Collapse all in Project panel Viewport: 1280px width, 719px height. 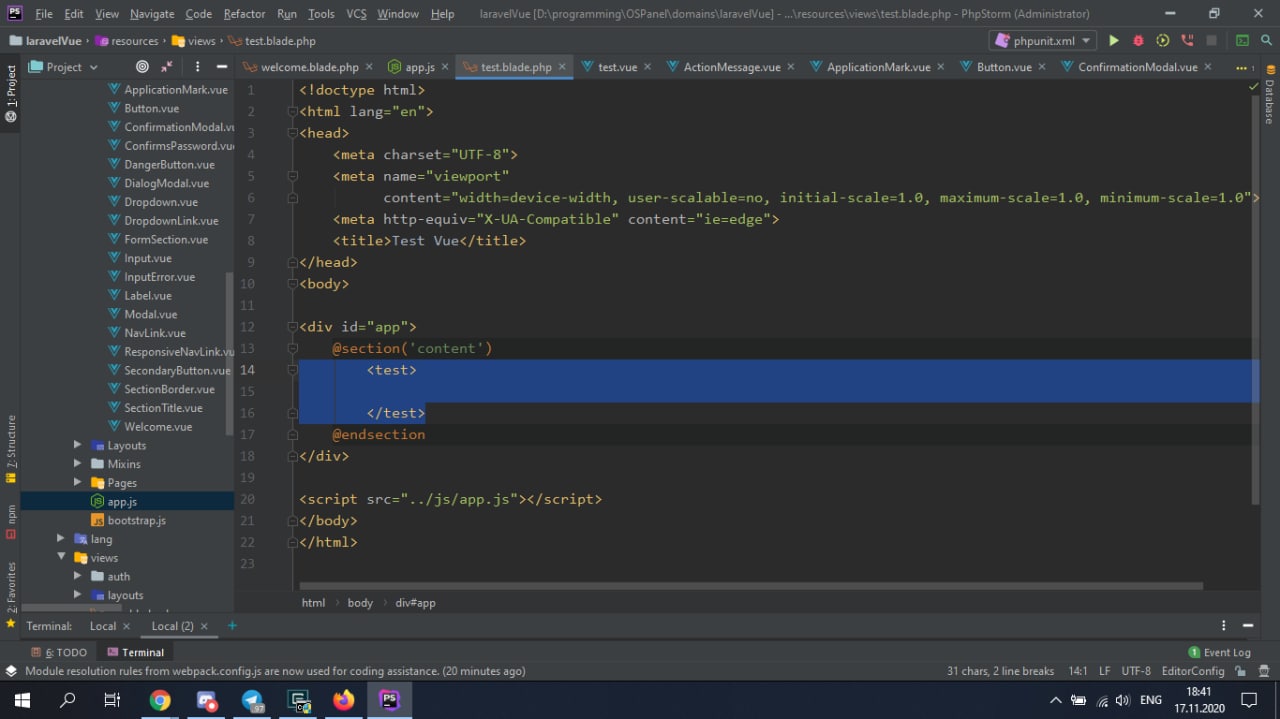167,67
